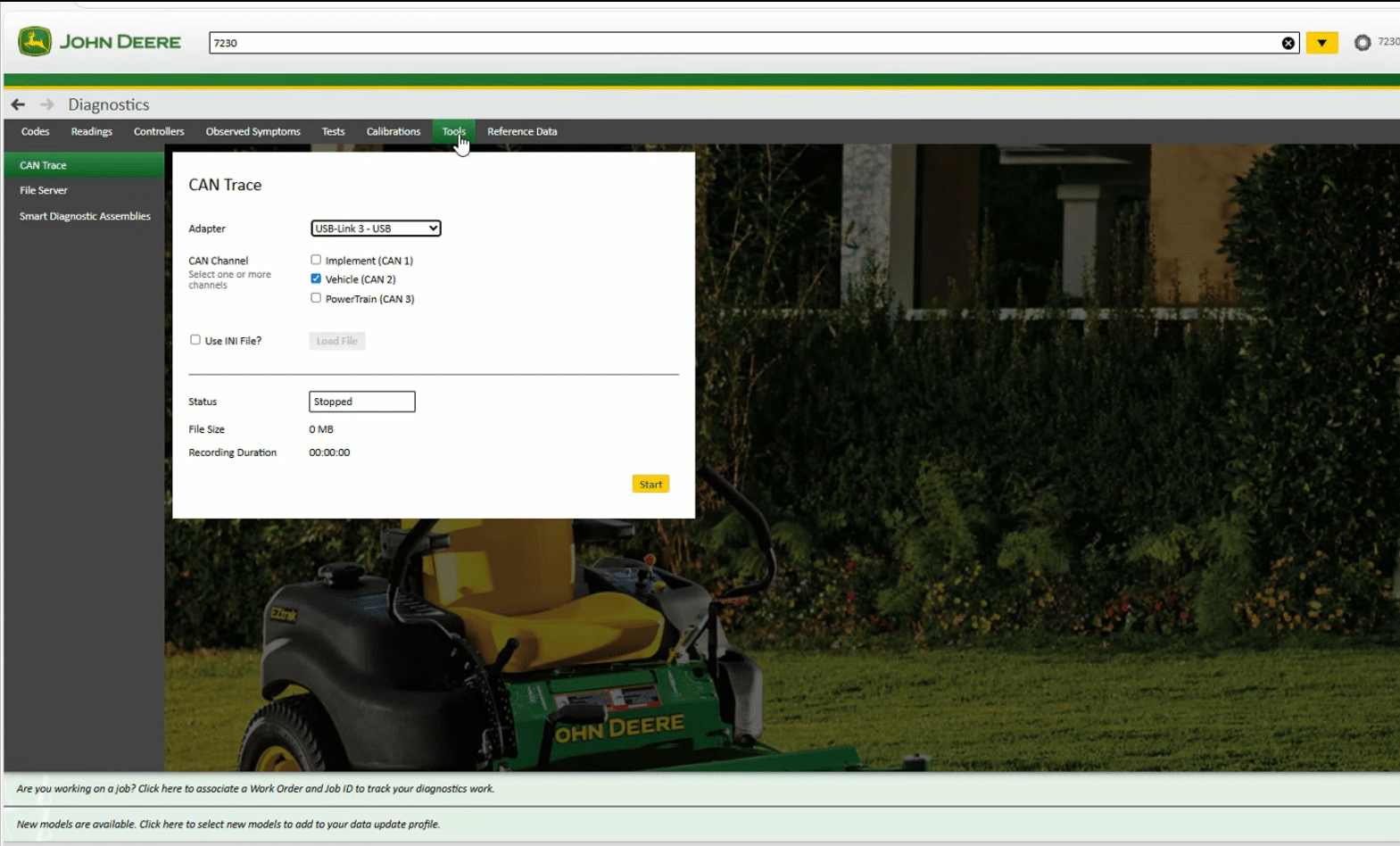This screenshot has height=846, width=1400.
Task: Click the Work Order and Job ID association message
Action: pos(255,789)
